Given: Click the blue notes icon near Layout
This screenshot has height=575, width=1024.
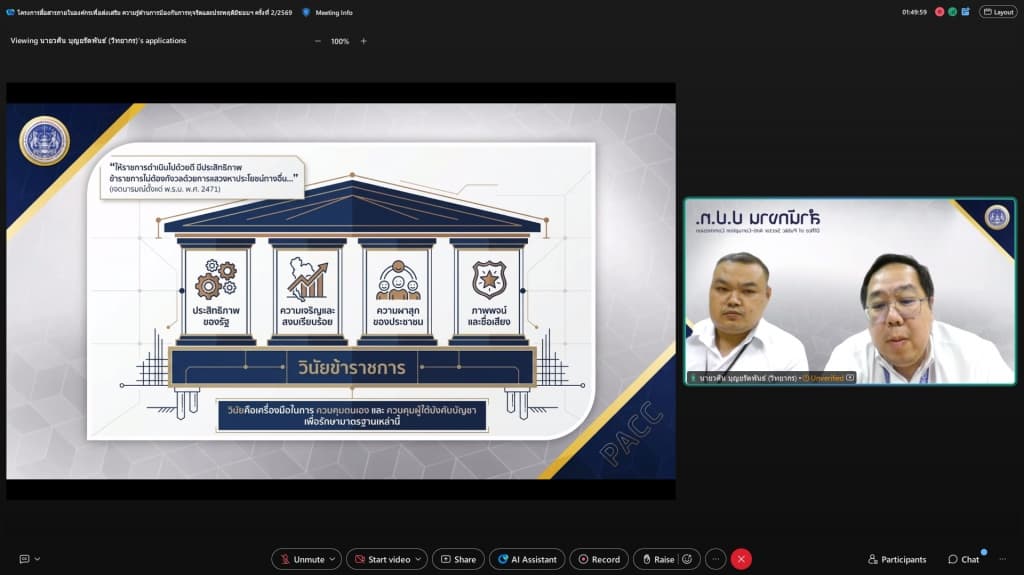Looking at the screenshot, I should (966, 12).
